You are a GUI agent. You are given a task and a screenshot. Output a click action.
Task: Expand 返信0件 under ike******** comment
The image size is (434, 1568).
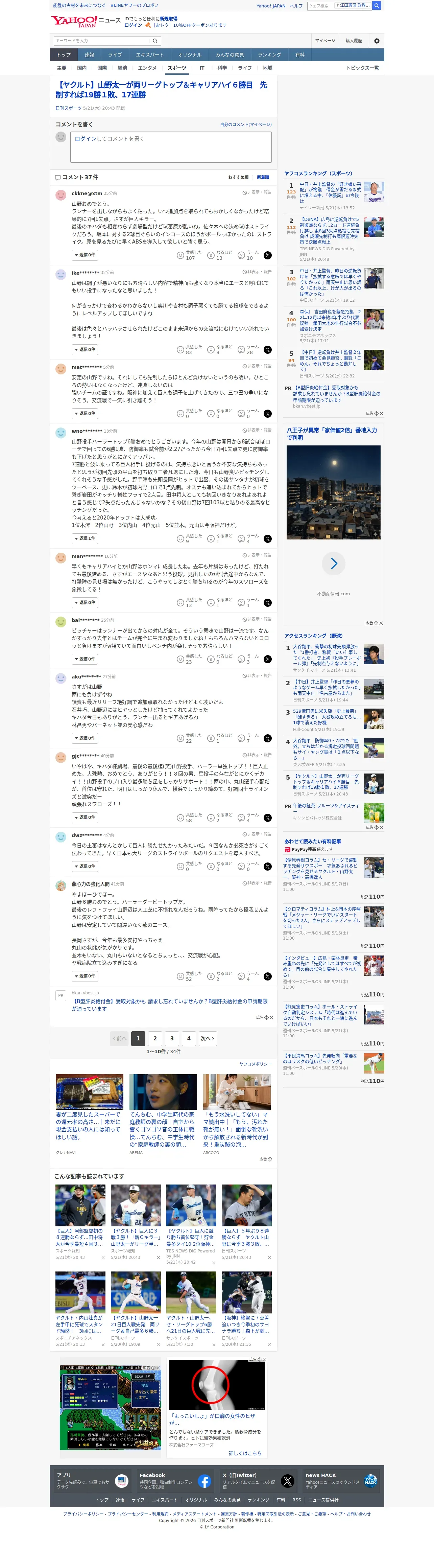[x=85, y=349]
